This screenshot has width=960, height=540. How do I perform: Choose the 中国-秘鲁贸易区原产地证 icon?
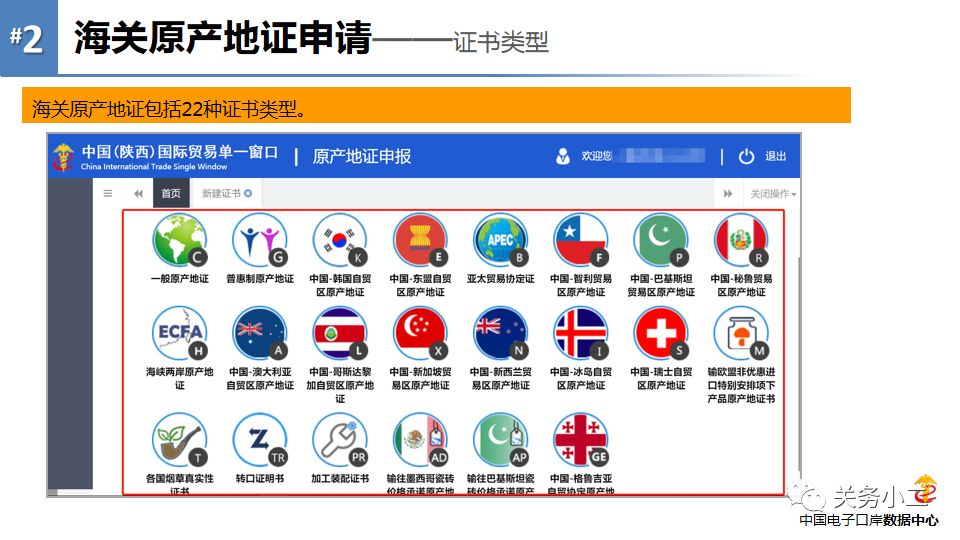(741, 240)
